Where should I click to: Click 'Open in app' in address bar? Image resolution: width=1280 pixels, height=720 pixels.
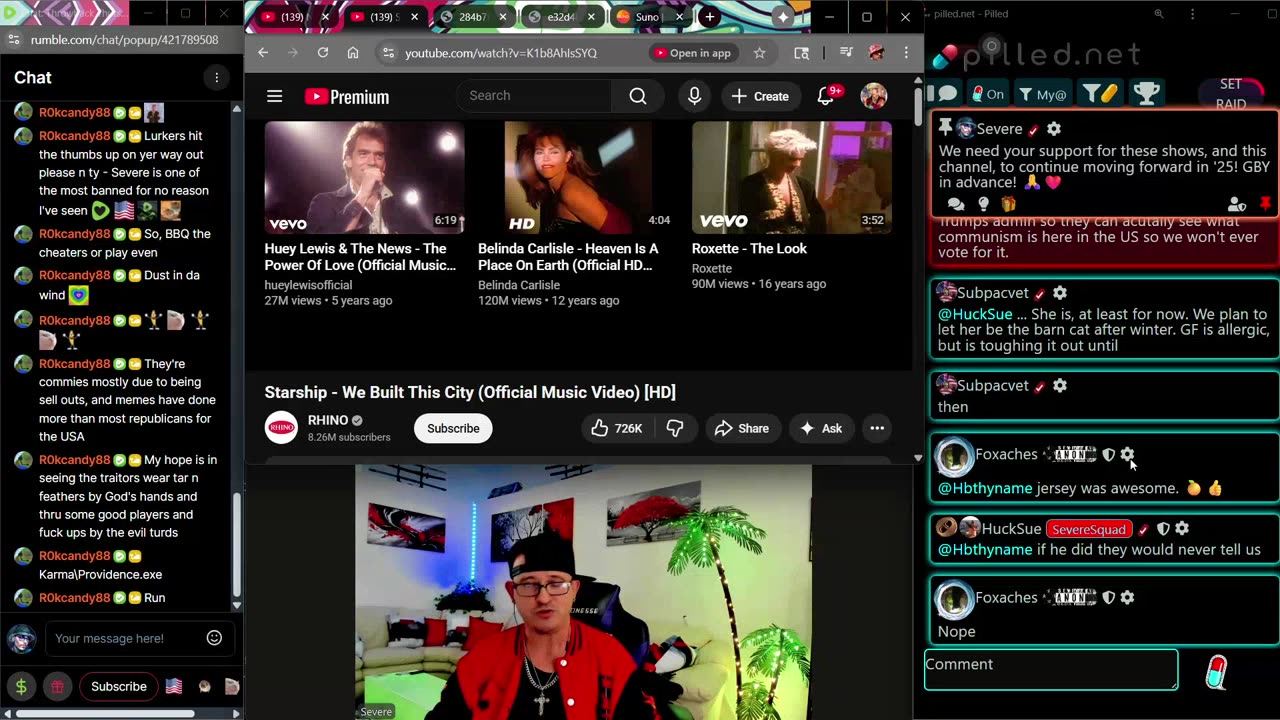[x=693, y=53]
